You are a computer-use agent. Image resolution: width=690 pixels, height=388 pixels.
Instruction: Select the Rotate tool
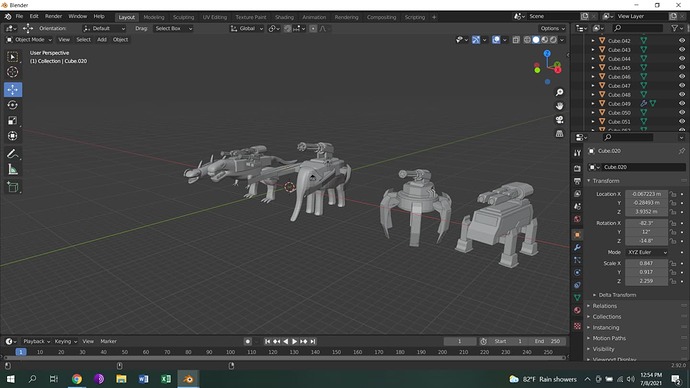pyautogui.click(x=13, y=105)
